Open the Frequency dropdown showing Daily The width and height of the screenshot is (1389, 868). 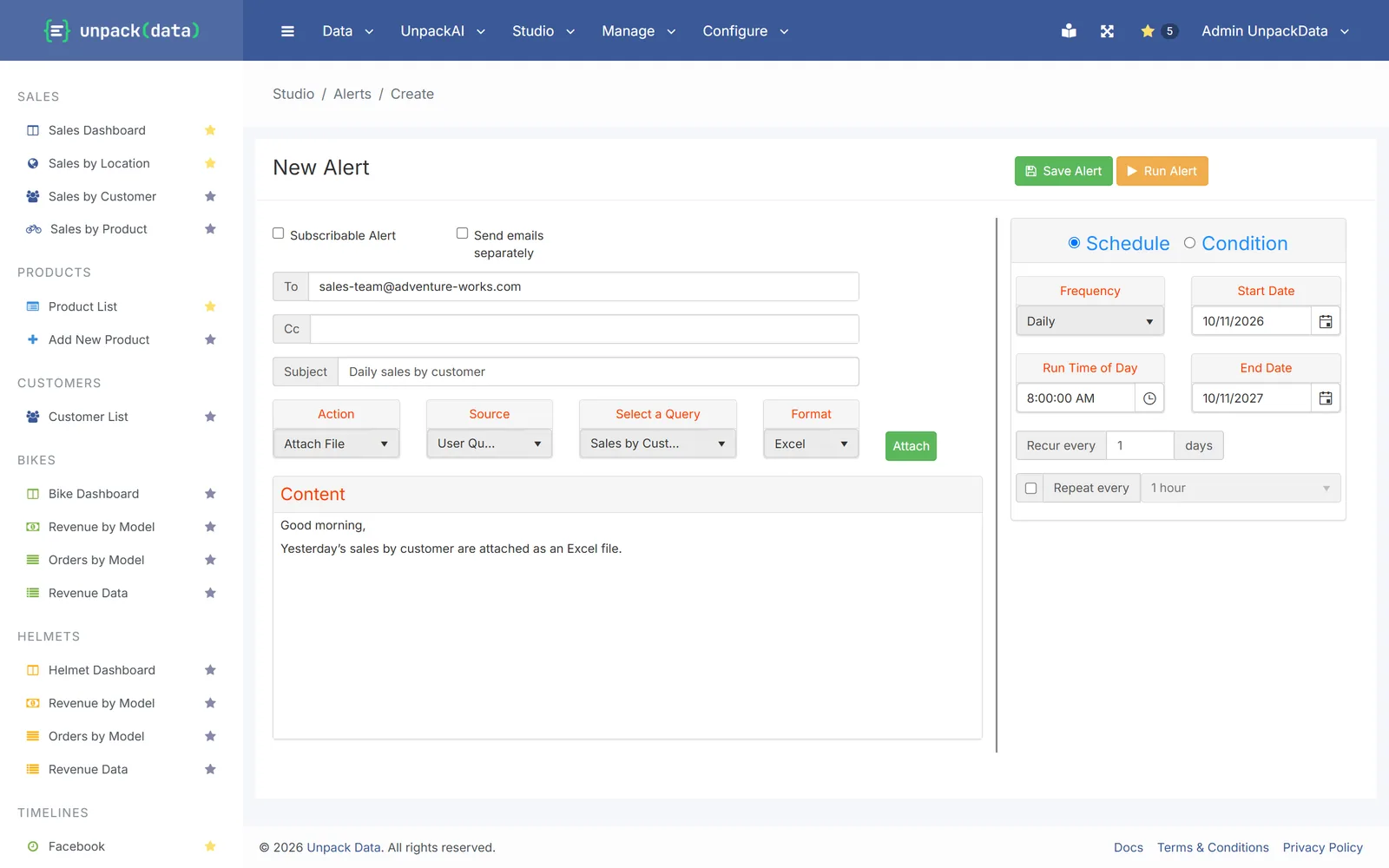click(x=1090, y=321)
